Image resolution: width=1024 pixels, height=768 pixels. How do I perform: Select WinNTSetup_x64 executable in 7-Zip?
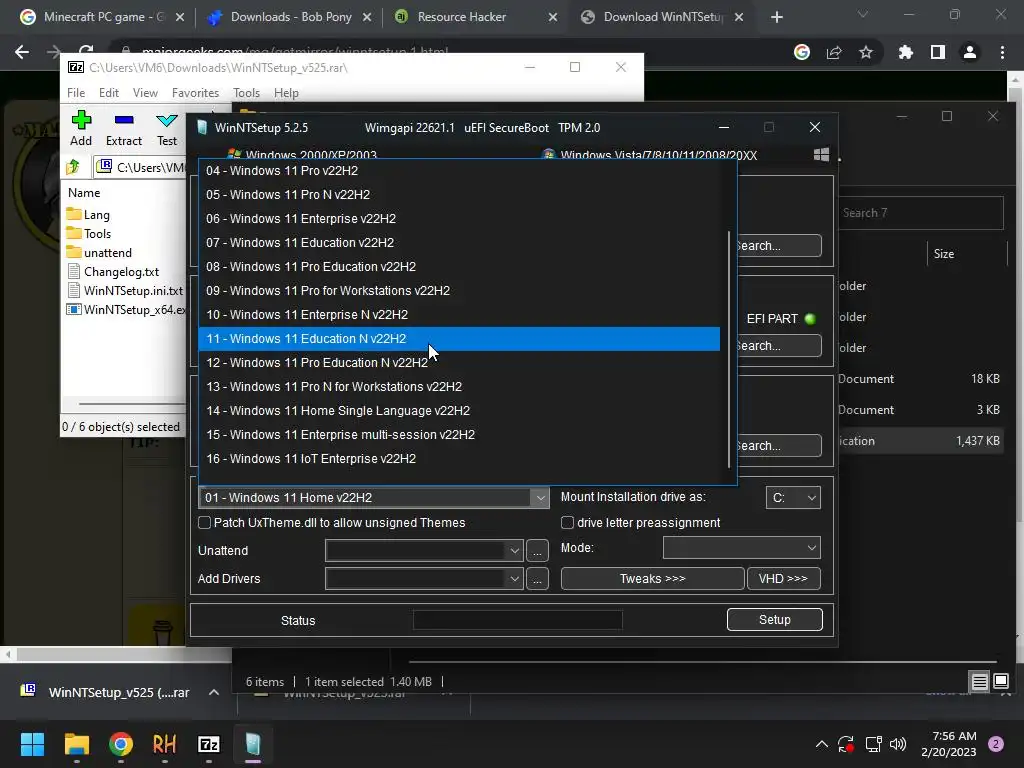[125, 309]
